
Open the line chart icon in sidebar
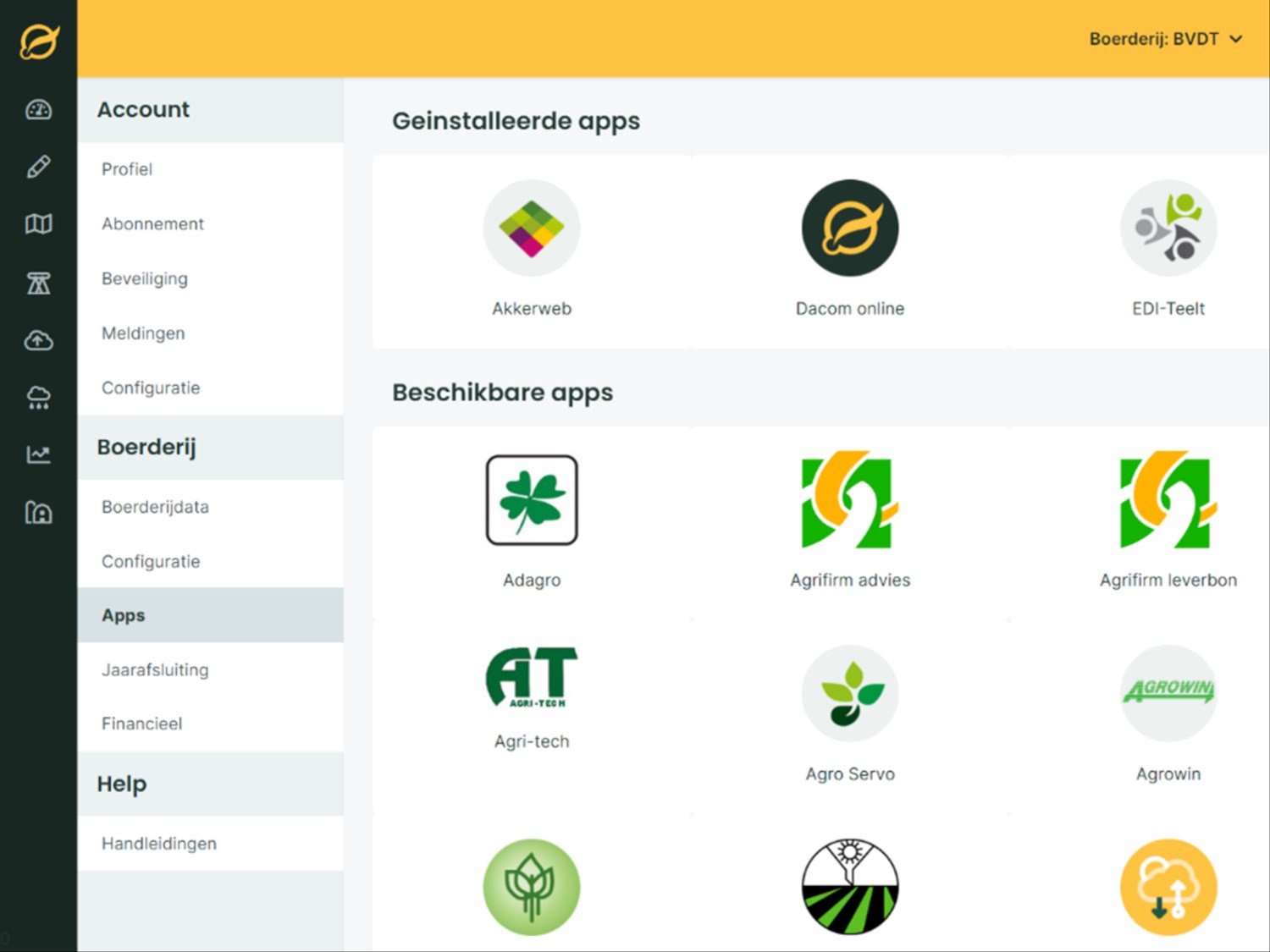click(x=39, y=455)
